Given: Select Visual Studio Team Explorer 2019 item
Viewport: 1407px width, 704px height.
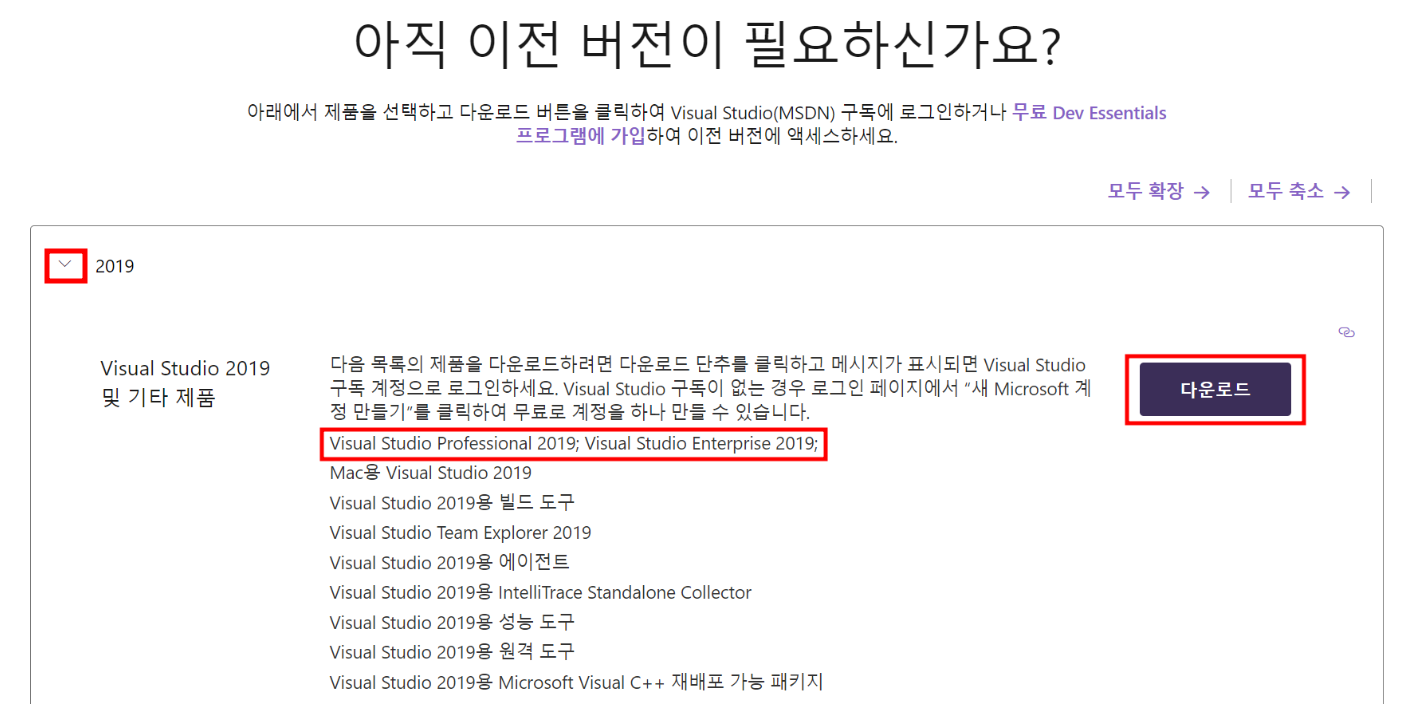Looking at the screenshot, I should point(461,533).
